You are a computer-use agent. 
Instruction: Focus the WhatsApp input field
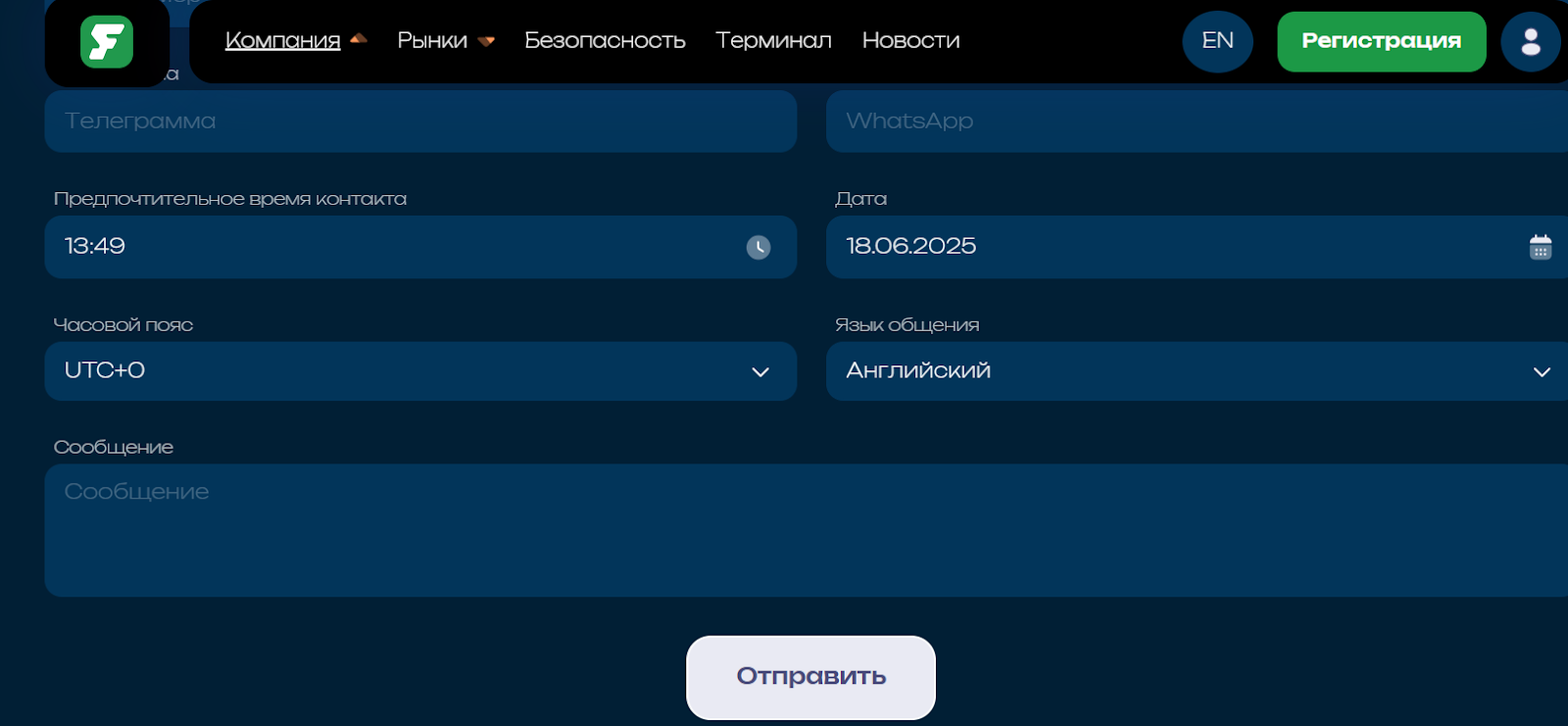tap(1197, 121)
